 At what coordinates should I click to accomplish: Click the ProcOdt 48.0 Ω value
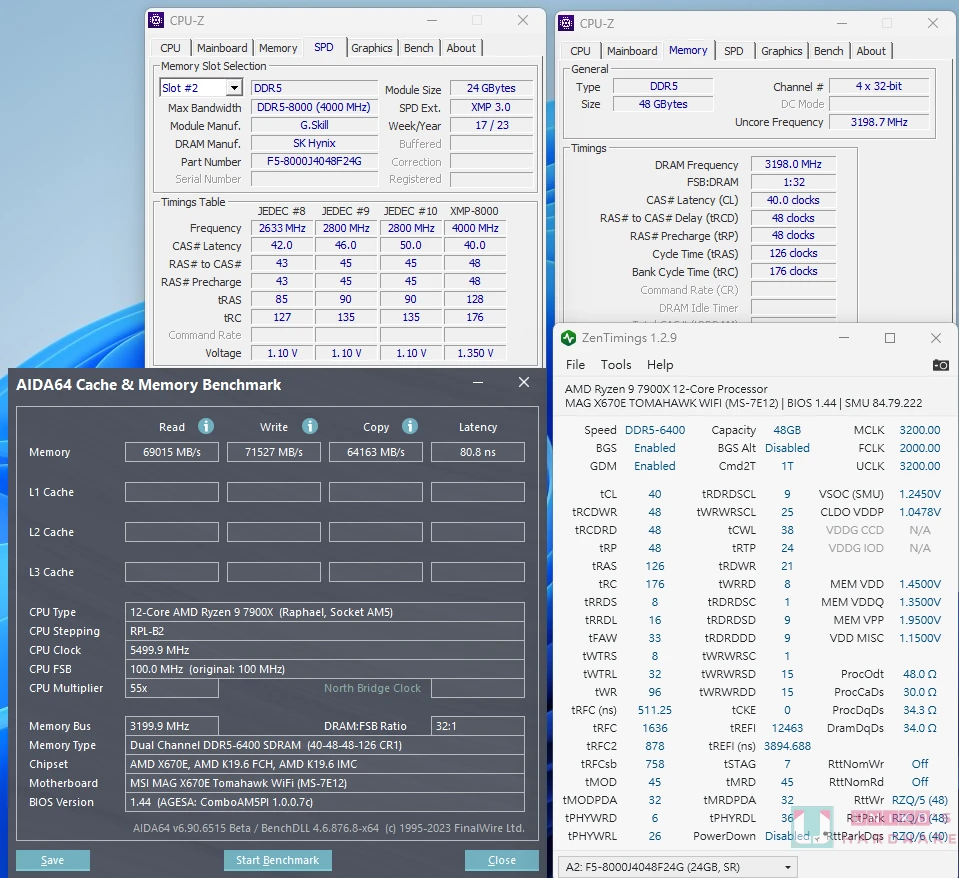coord(920,674)
